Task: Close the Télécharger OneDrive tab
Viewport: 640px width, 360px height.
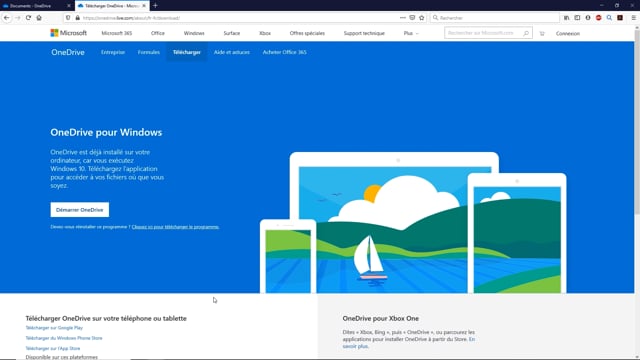Action: tap(144, 6)
